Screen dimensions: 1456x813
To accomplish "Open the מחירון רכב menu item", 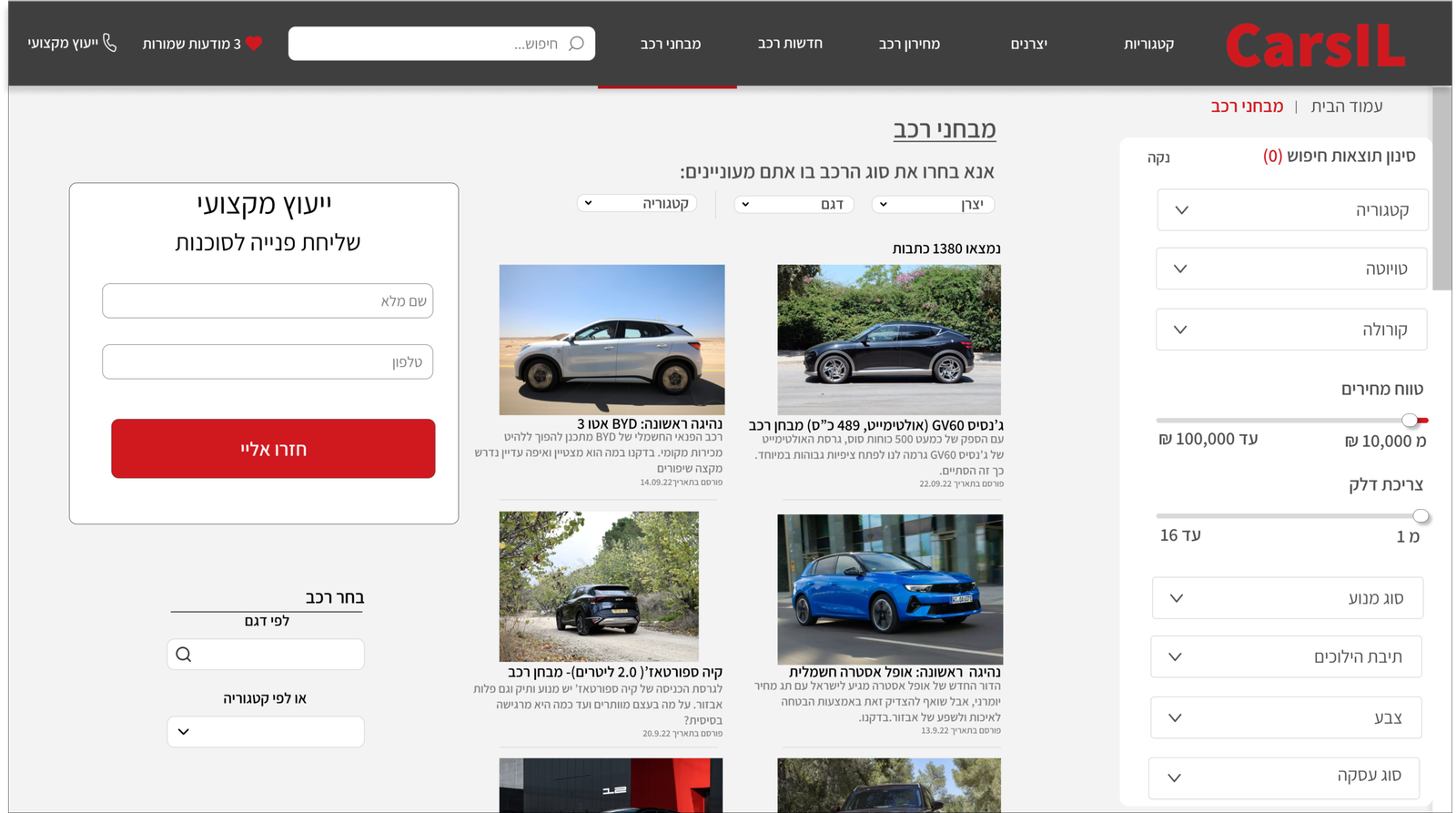I will (x=909, y=44).
